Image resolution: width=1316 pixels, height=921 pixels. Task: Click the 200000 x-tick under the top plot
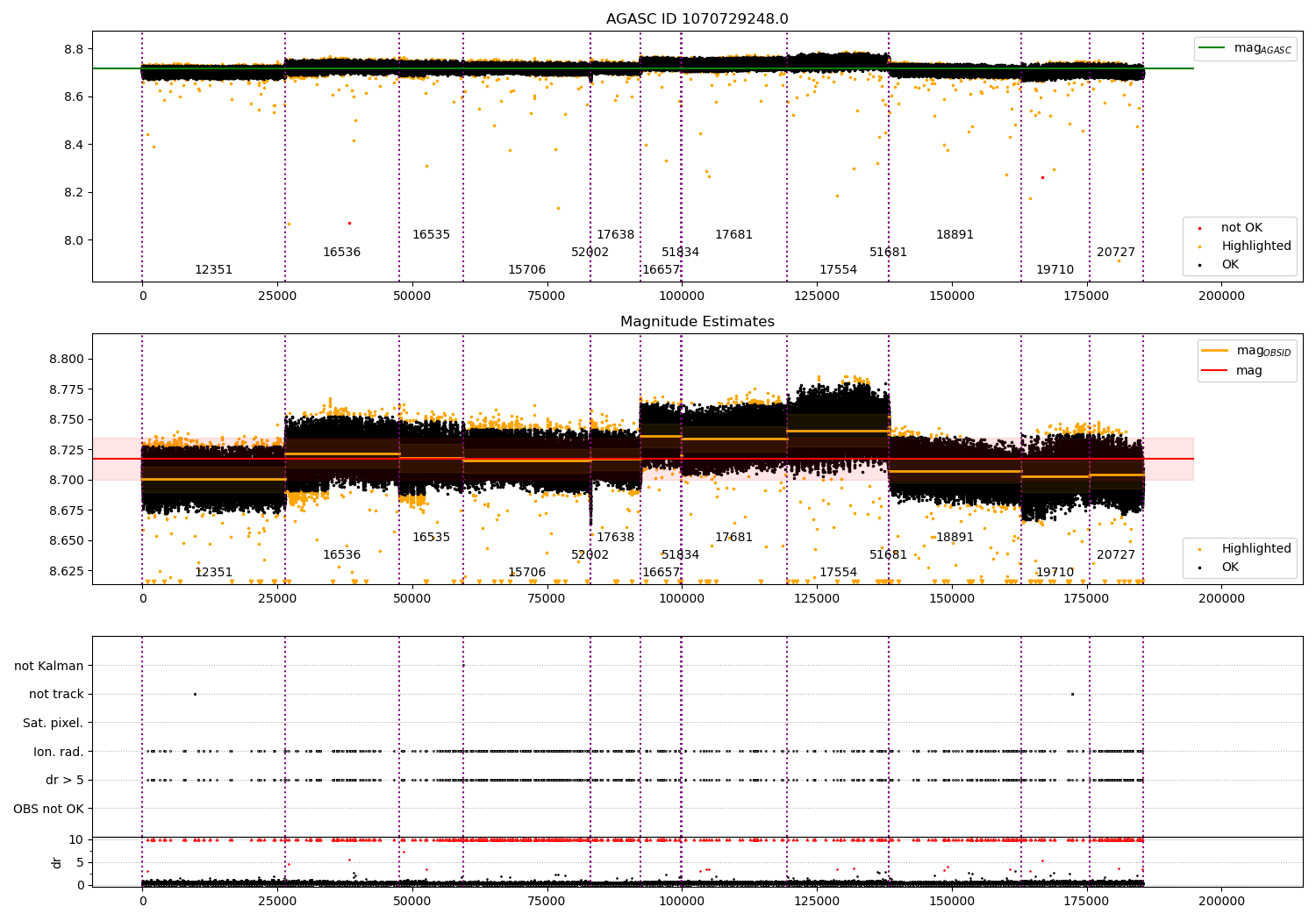(1221, 296)
